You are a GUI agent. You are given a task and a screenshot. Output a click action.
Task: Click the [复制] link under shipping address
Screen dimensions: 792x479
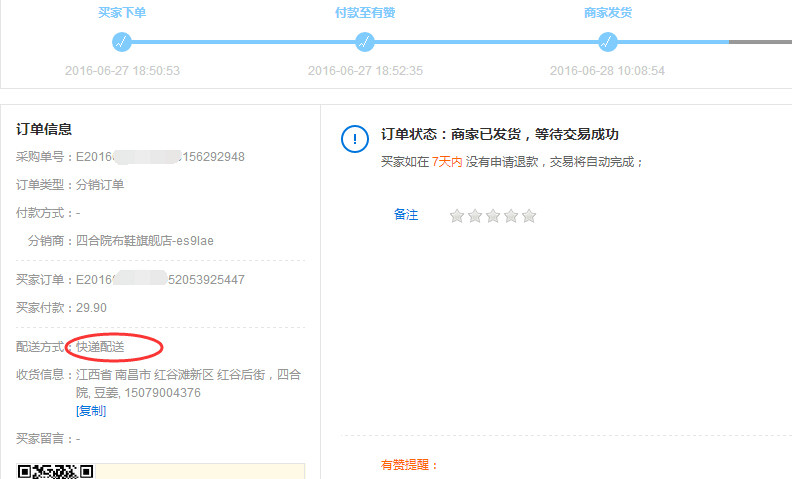pyautogui.click(x=91, y=411)
